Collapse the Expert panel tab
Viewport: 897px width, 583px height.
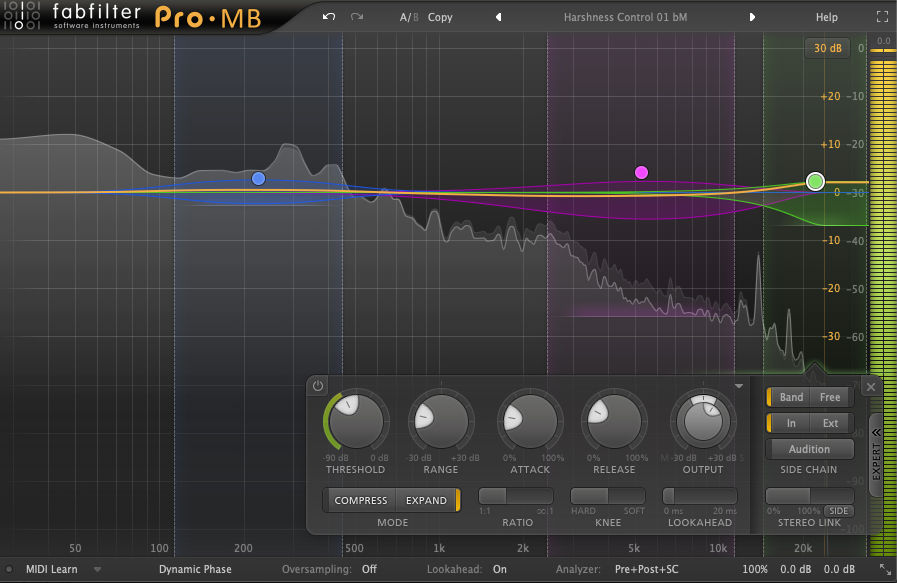pyautogui.click(x=876, y=455)
